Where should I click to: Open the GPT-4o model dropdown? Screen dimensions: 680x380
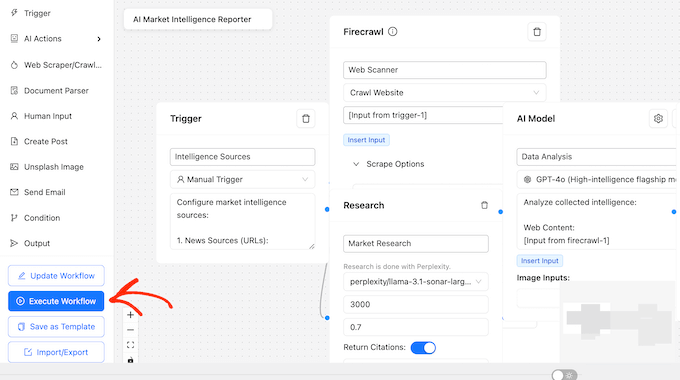click(x=596, y=180)
